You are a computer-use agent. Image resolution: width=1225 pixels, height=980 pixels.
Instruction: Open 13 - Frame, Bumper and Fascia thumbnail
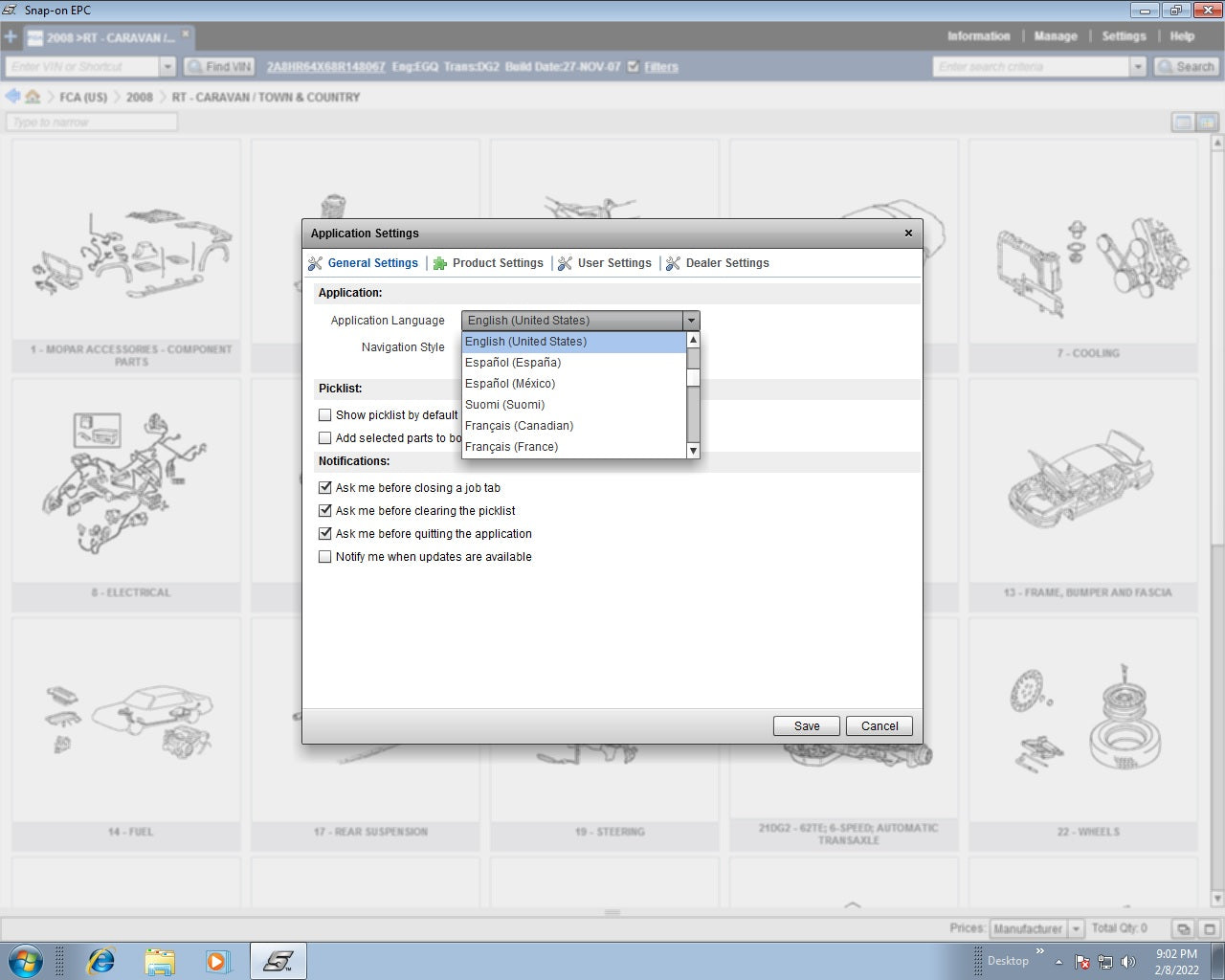coord(1083,494)
